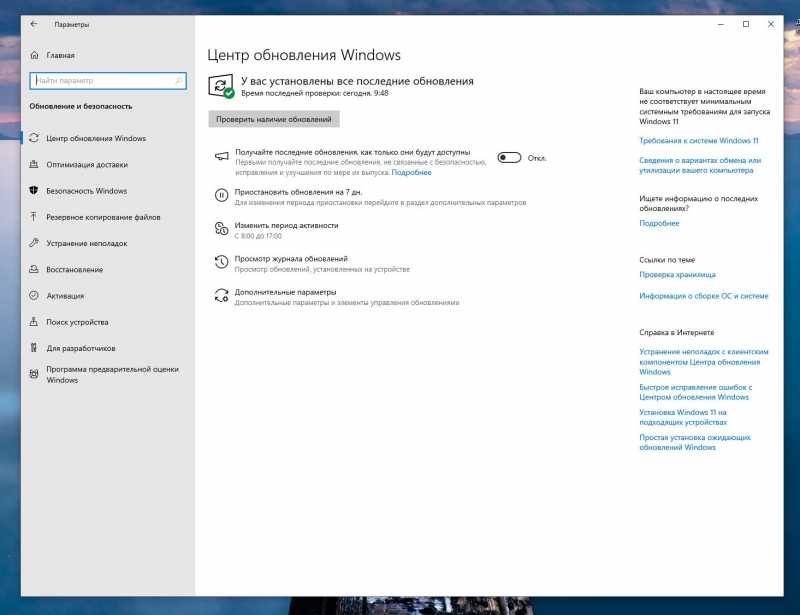Click the back arrow in Параметры header
This screenshot has height=615, width=800.
click(x=35, y=24)
